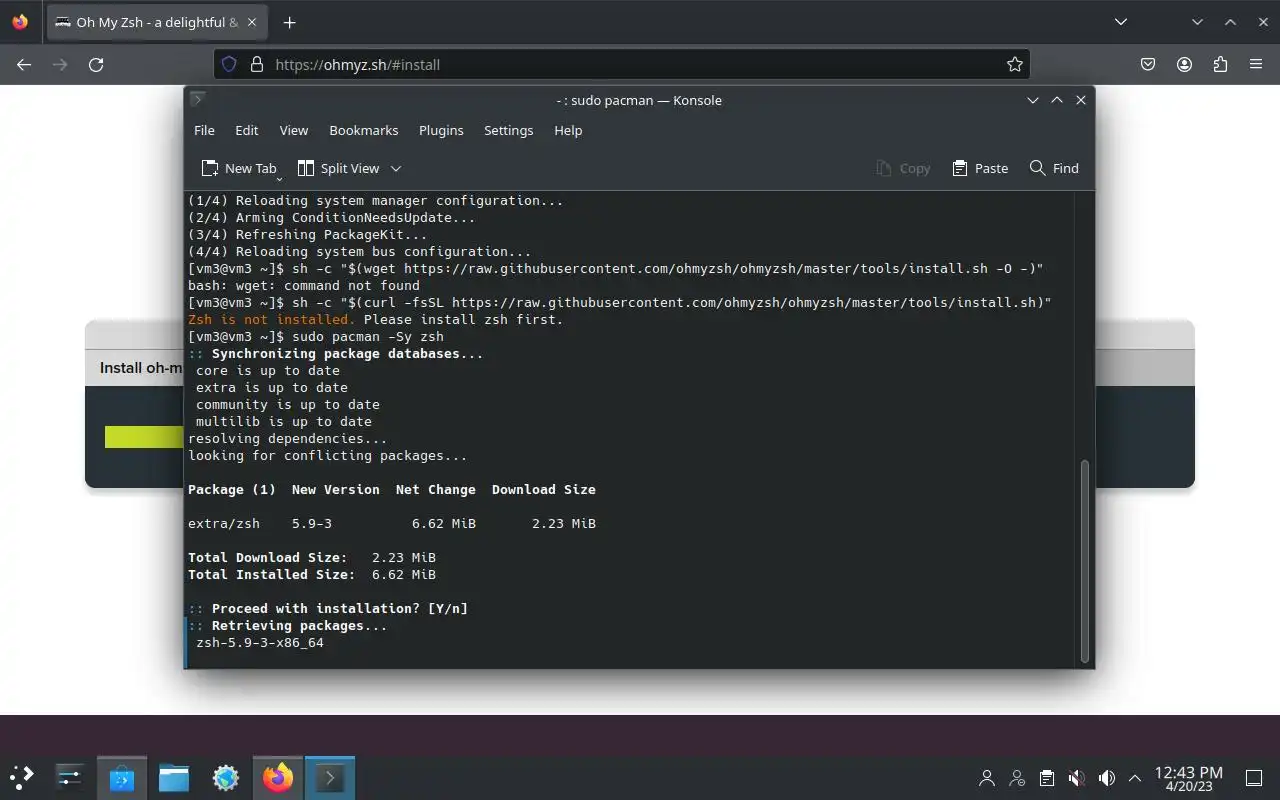Click the Firefox logo at tab bar start
This screenshot has width=1280, height=800.
[x=20, y=22]
